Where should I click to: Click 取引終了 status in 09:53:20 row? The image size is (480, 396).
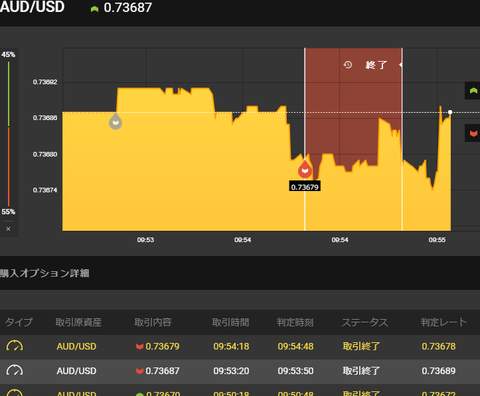[361, 371]
